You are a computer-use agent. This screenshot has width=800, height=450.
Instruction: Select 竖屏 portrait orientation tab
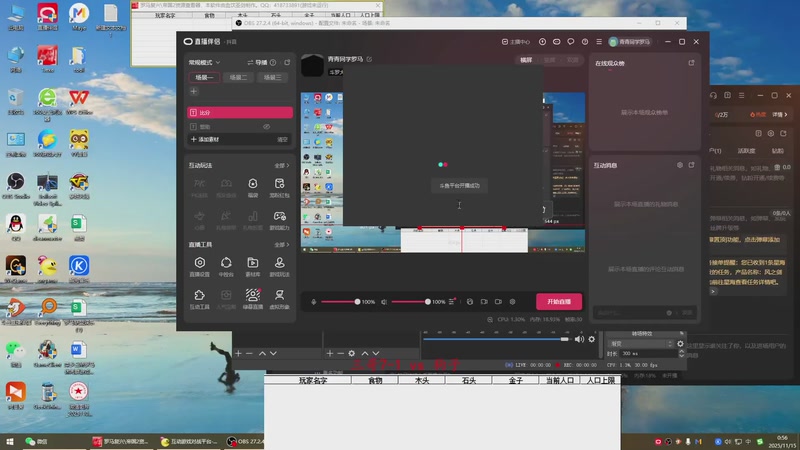tap(549, 60)
